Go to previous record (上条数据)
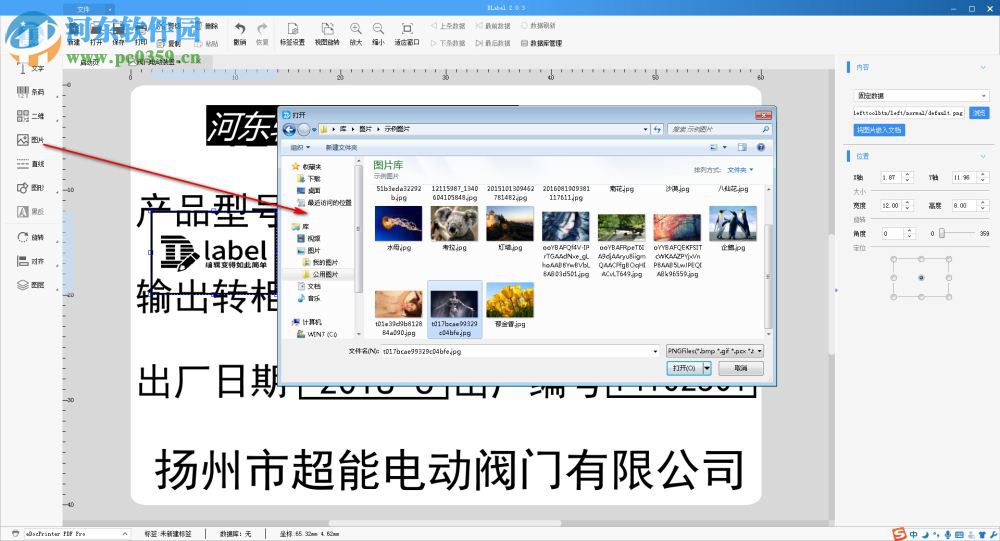This screenshot has height=541, width=1000. 448,26
